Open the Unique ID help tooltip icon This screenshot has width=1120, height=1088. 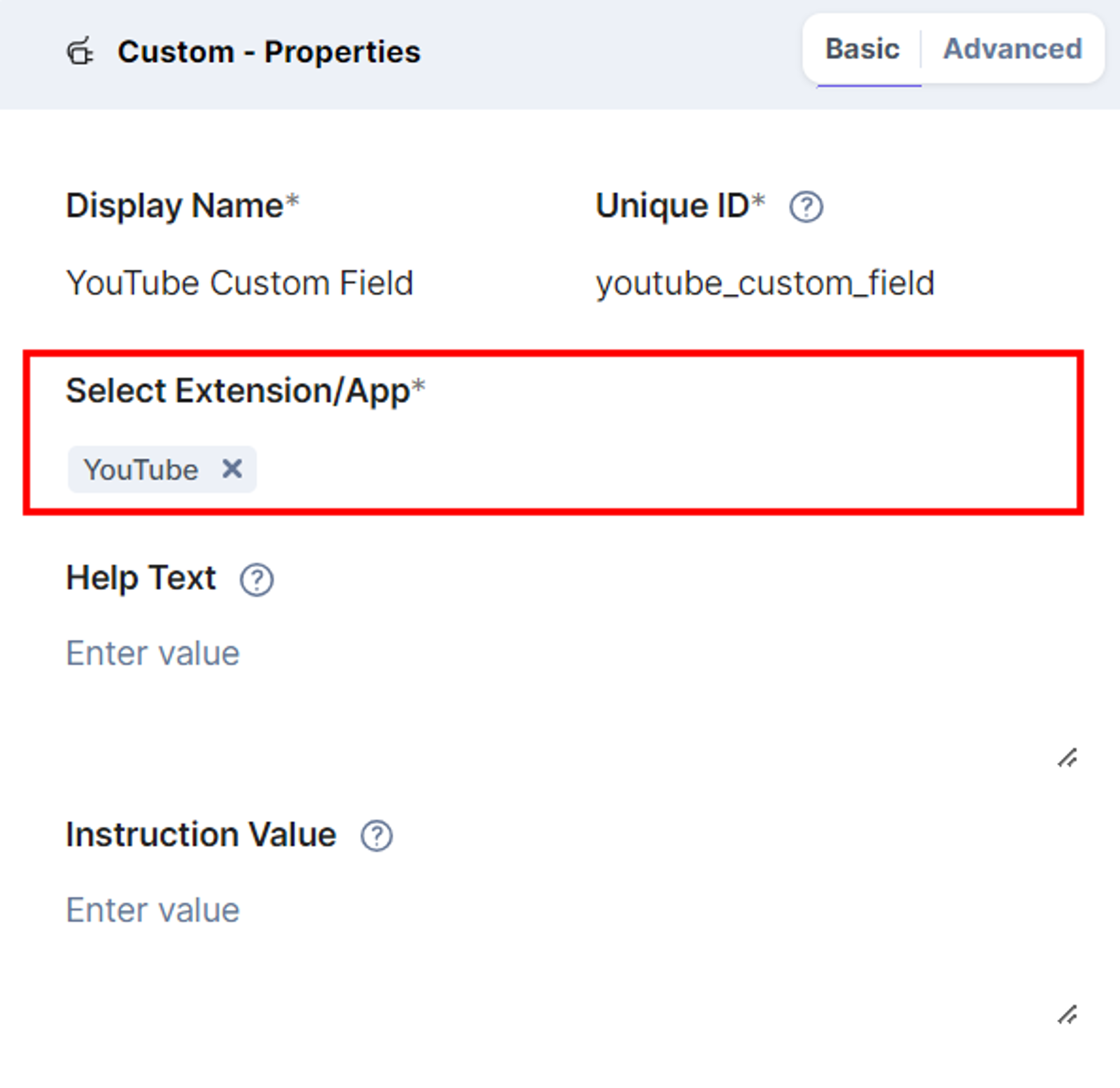coord(806,207)
